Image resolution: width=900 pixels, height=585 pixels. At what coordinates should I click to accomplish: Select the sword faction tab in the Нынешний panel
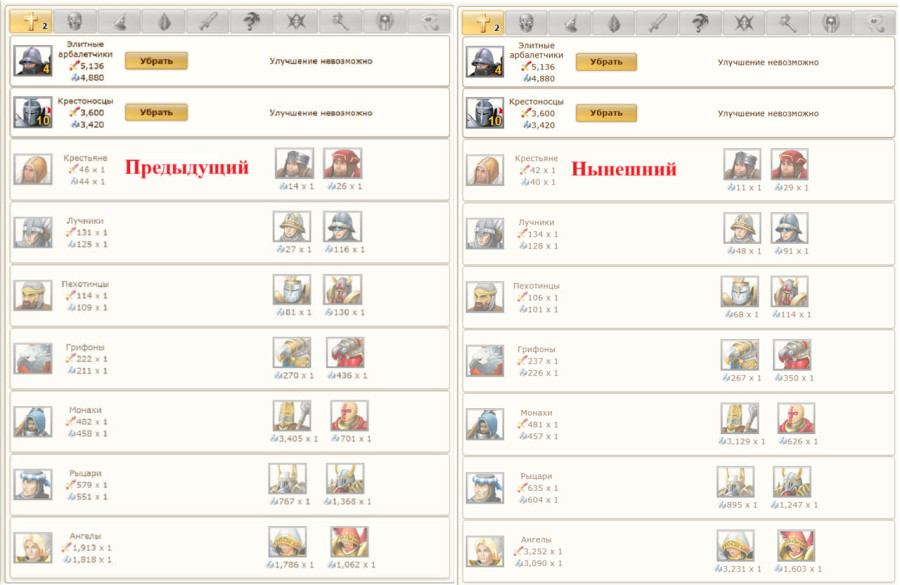pos(657,23)
